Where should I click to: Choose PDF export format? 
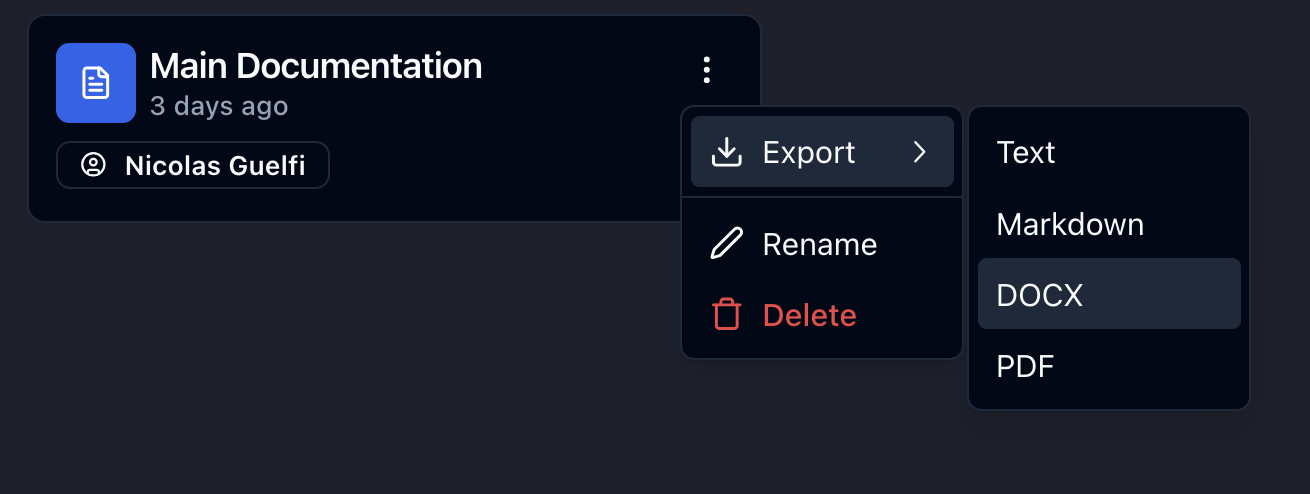[x=1025, y=367]
